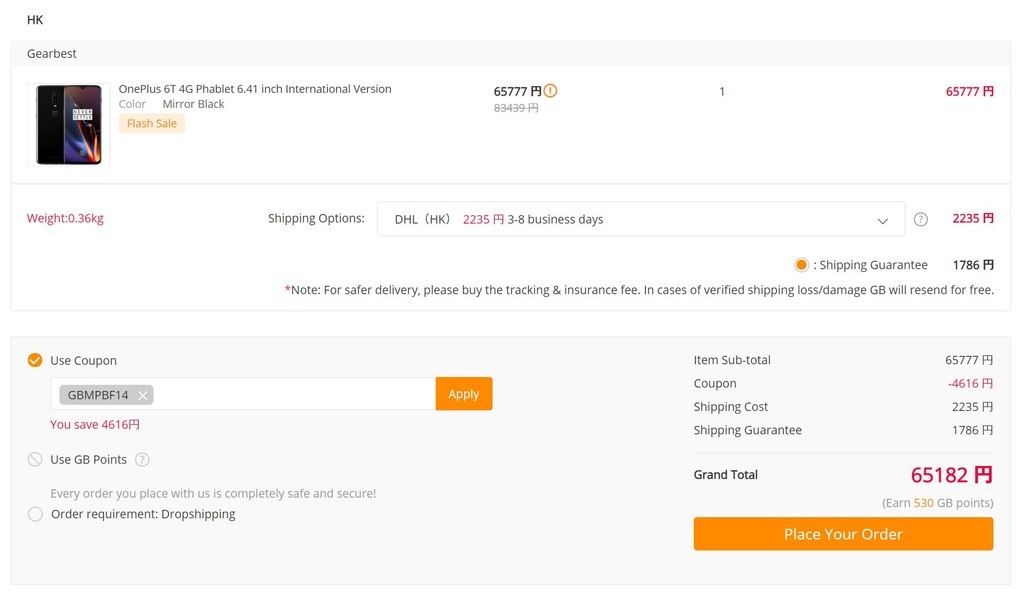Select Order requirement: Dropshipping option
This screenshot has height=600, width=1024.
[35, 514]
